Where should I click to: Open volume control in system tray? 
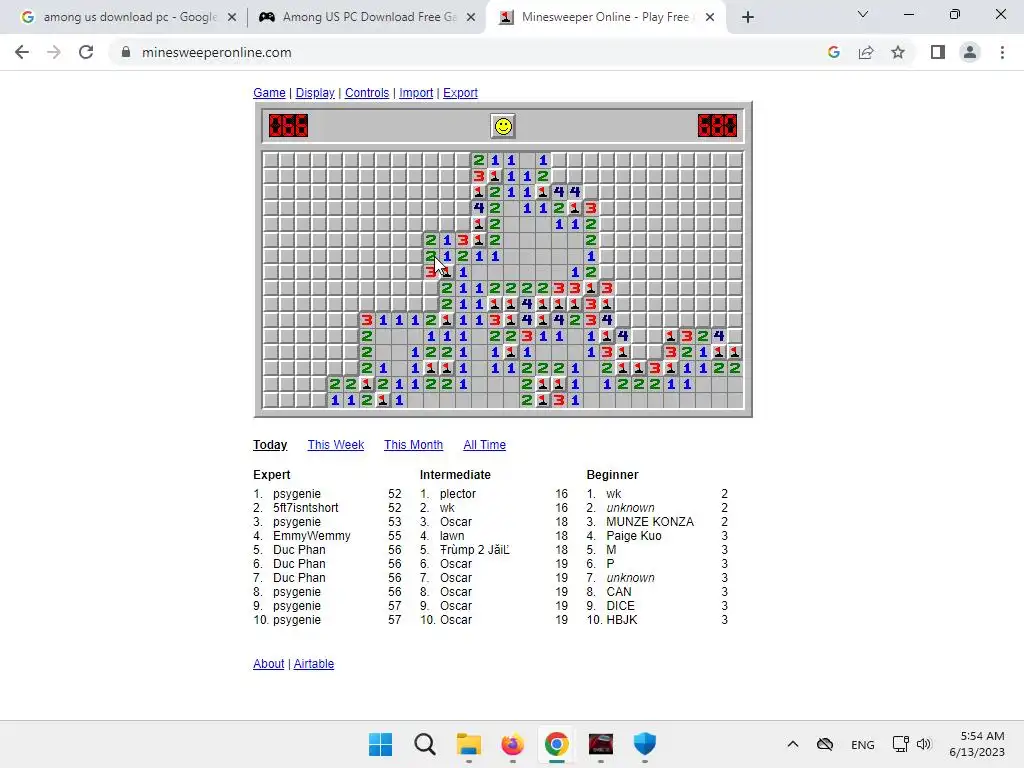[x=923, y=744]
